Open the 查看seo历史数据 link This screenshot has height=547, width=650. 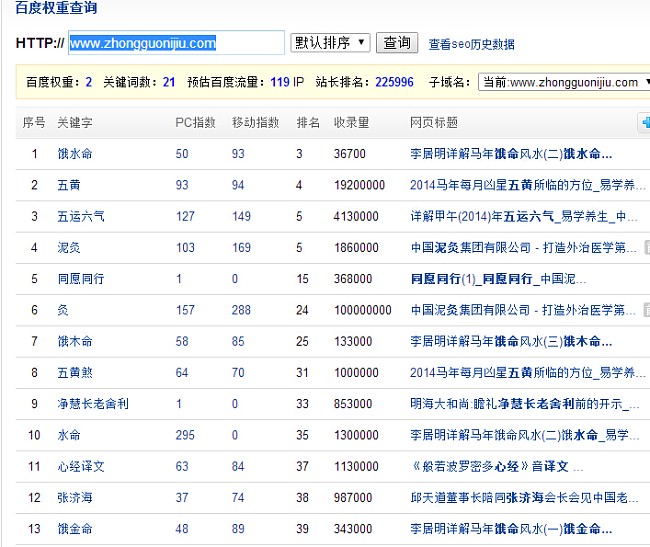click(471, 44)
